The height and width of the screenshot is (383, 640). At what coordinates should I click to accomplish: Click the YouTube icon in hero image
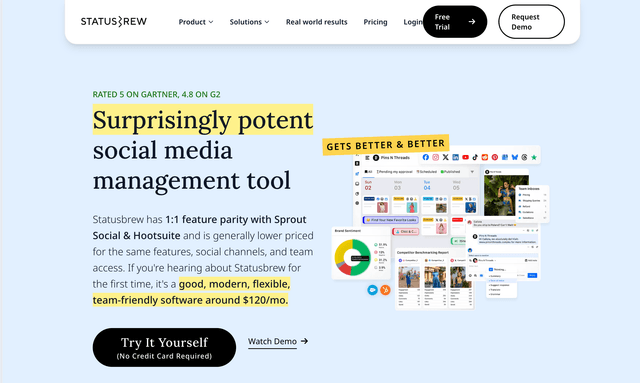pyautogui.click(x=465, y=157)
